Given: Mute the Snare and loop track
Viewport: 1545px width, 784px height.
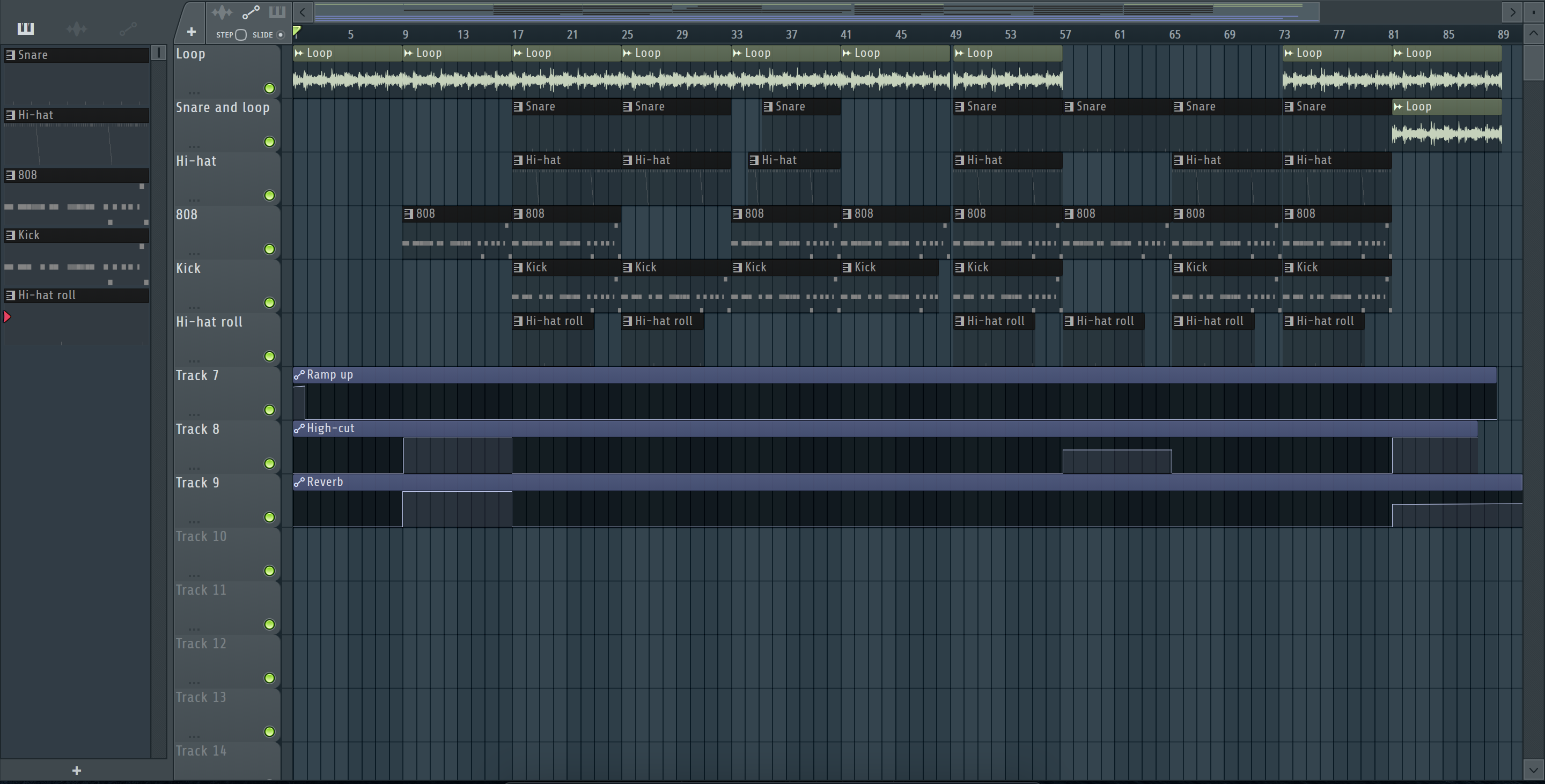Looking at the screenshot, I should (x=270, y=142).
